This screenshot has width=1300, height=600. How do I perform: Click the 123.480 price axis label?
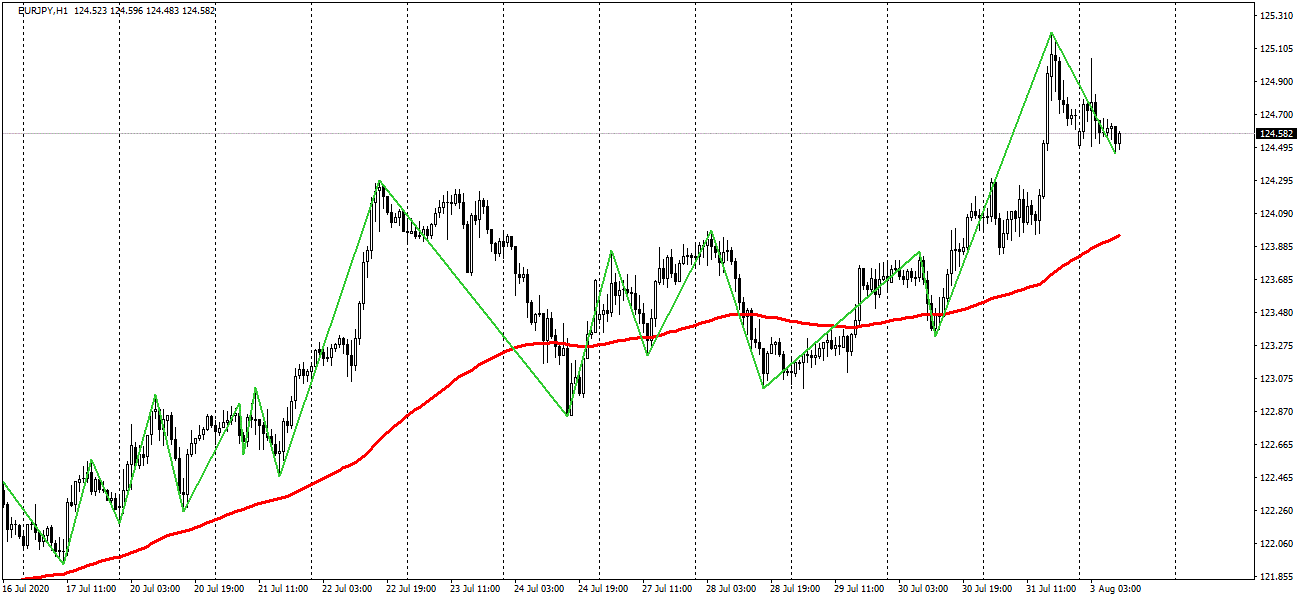click(x=1277, y=313)
